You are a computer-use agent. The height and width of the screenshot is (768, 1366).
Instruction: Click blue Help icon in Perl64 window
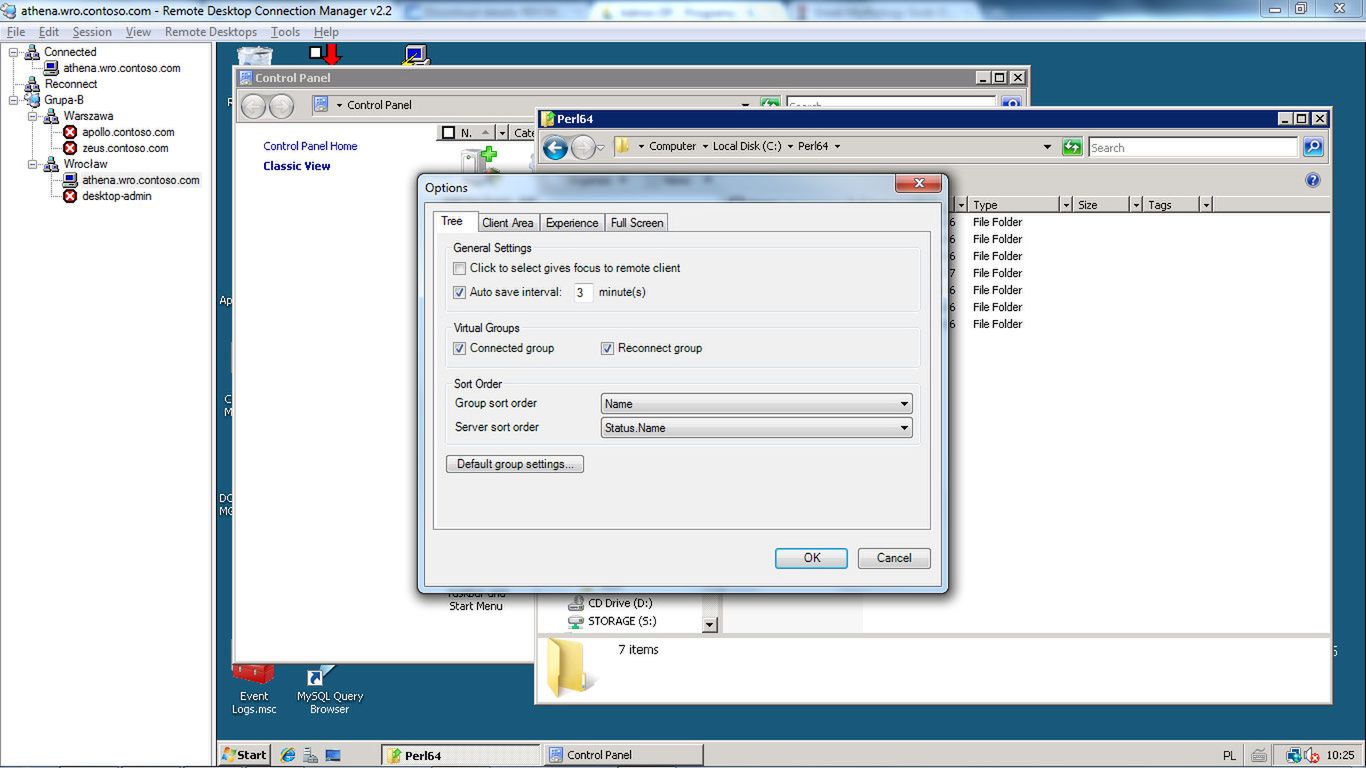point(1313,180)
